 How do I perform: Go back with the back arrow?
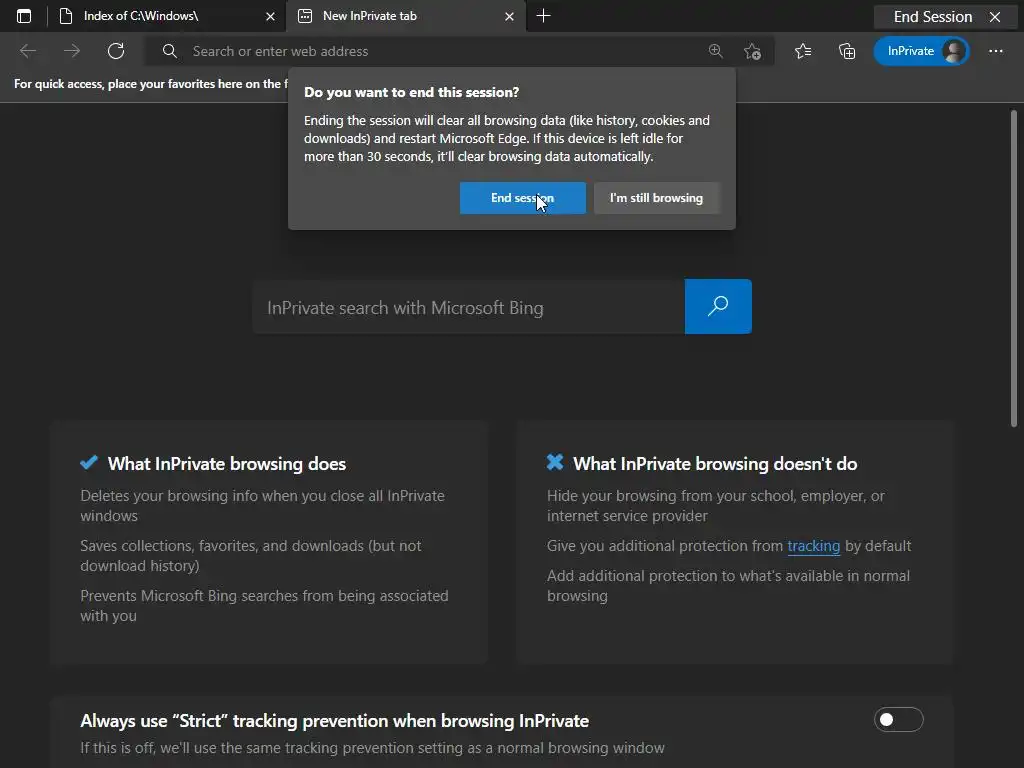click(x=28, y=51)
